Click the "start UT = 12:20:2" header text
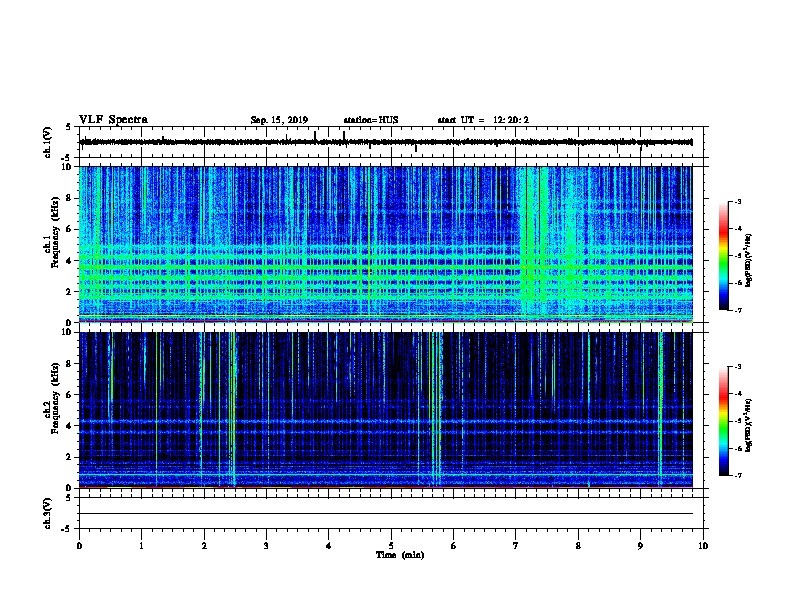Screen dimensions: 792x612 point(483,120)
